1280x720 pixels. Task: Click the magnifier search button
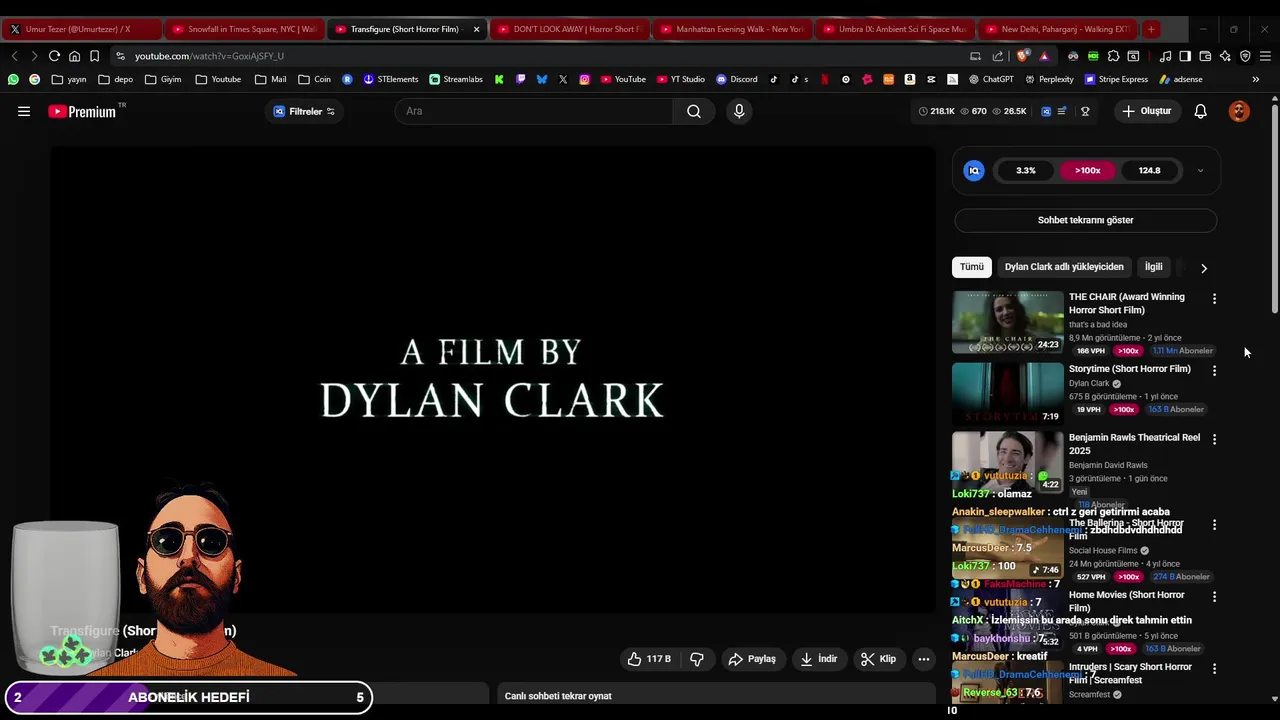click(694, 111)
